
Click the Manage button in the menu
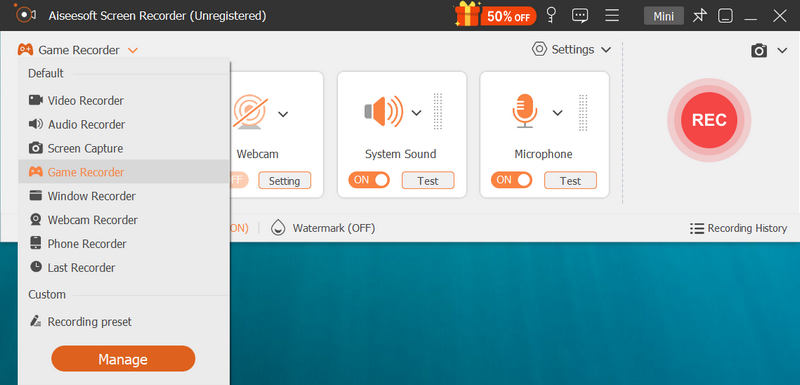[x=123, y=359]
